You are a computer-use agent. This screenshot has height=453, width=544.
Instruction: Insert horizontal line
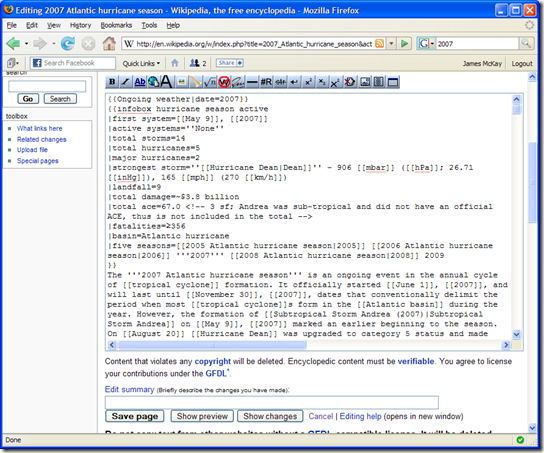coord(252,82)
